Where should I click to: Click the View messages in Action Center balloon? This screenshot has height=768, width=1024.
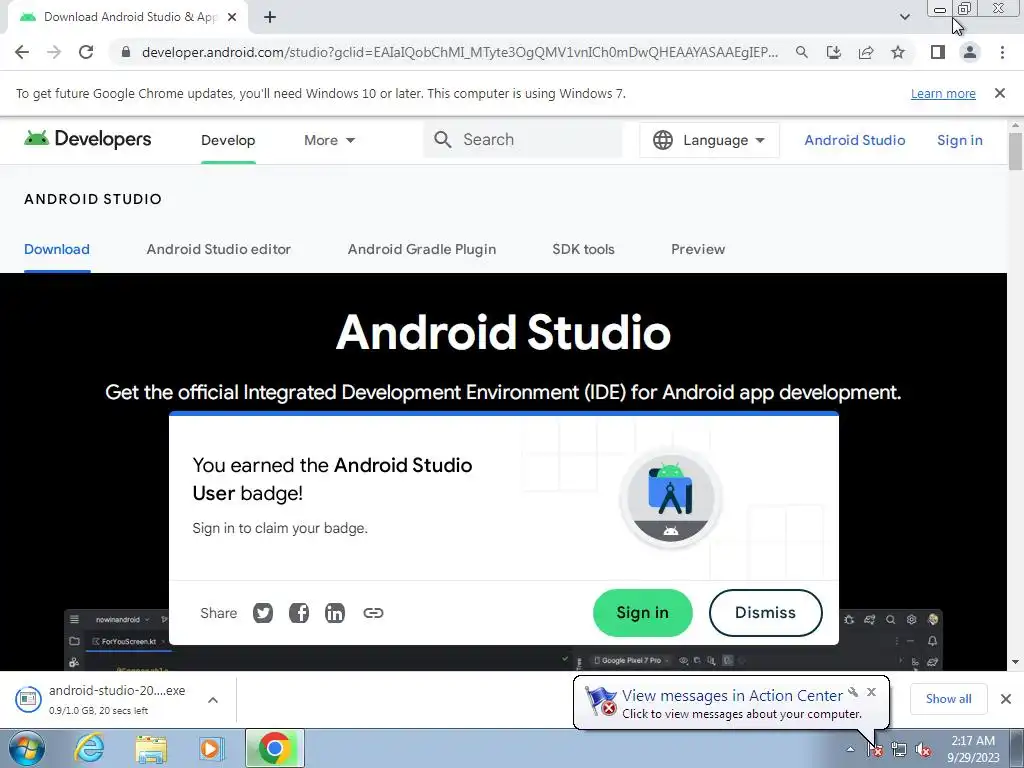pos(731,703)
